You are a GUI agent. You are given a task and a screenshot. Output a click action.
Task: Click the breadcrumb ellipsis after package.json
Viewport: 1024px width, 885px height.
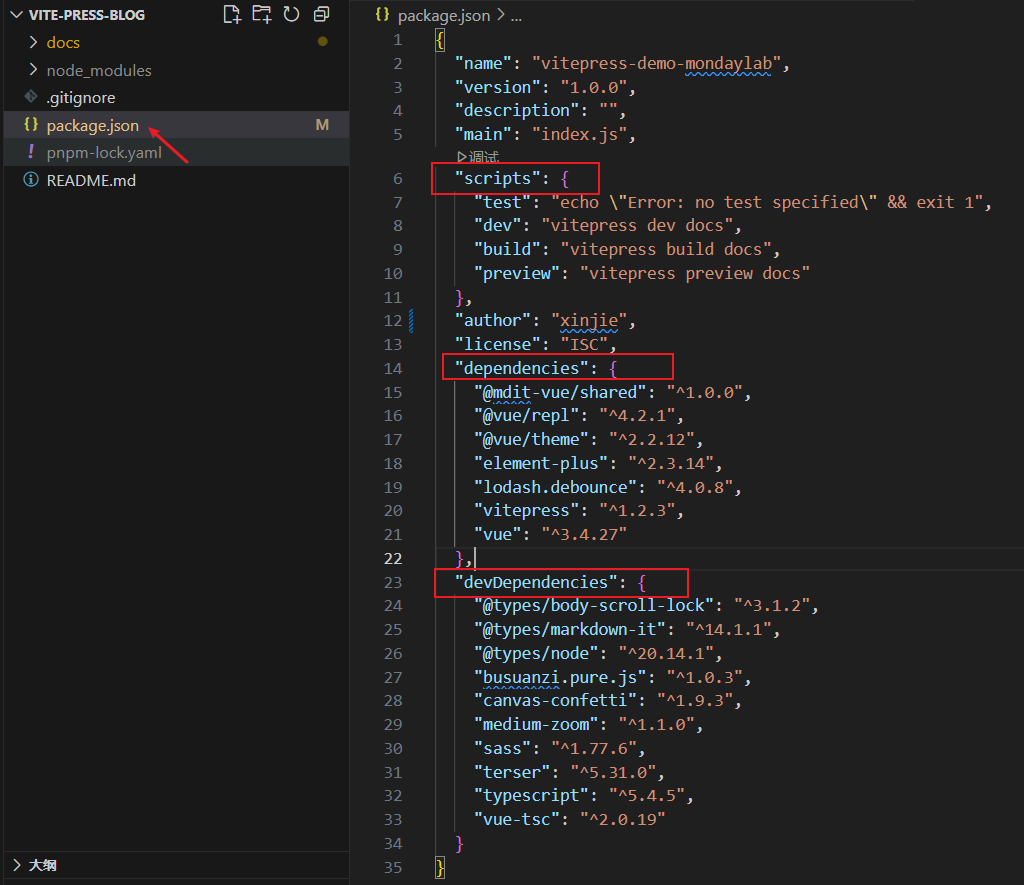point(516,16)
